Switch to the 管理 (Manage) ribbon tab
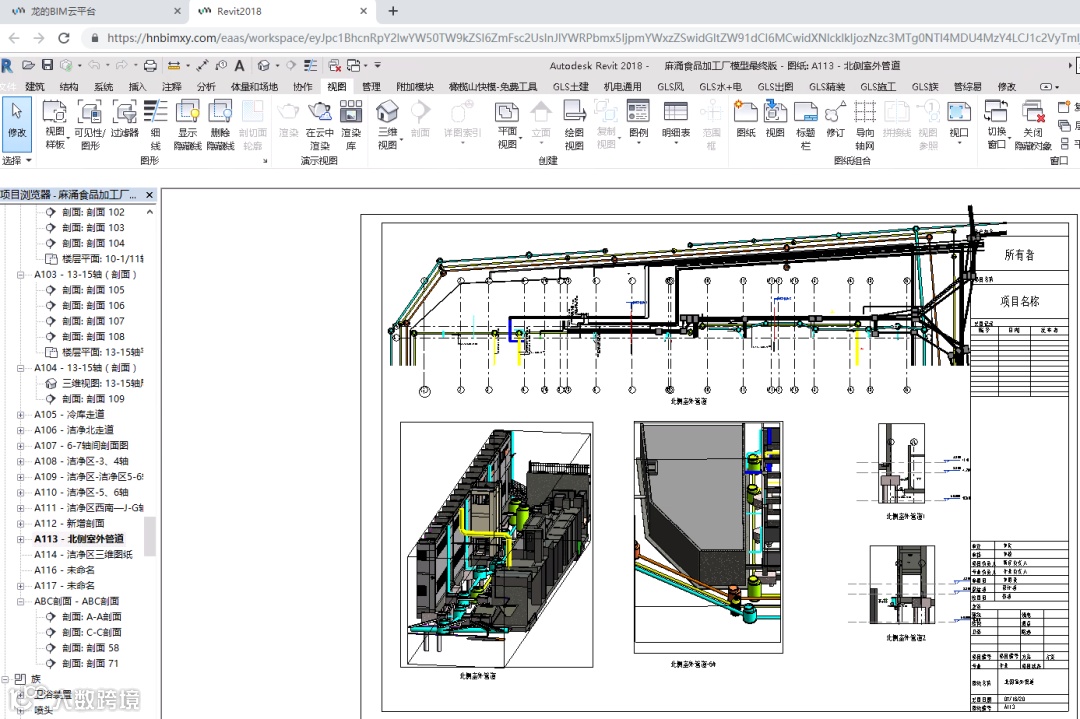 tap(371, 87)
